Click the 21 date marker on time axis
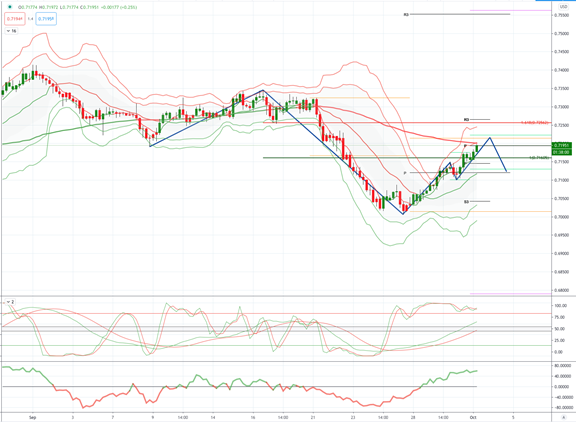Screen dimensions: 576x422 click(x=313, y=417)
